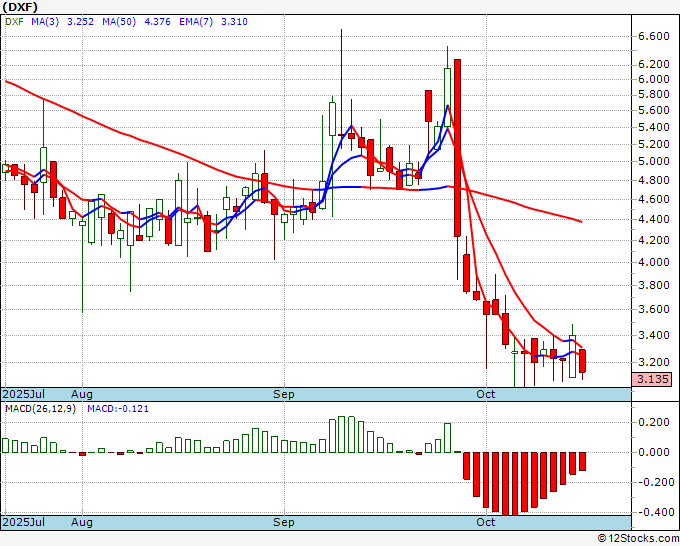
Task: Click the 6.200 price axis label
Action: tap(654, 64)
